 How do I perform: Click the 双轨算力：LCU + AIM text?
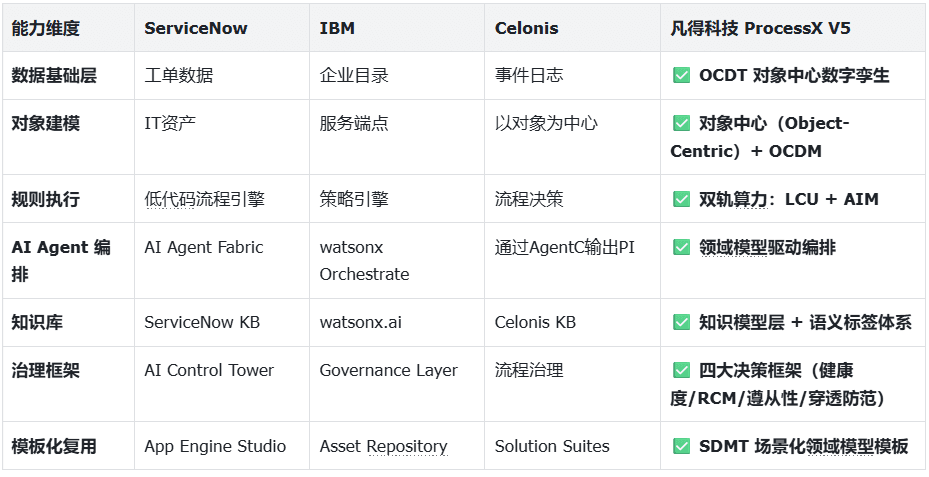click(789, 199)
